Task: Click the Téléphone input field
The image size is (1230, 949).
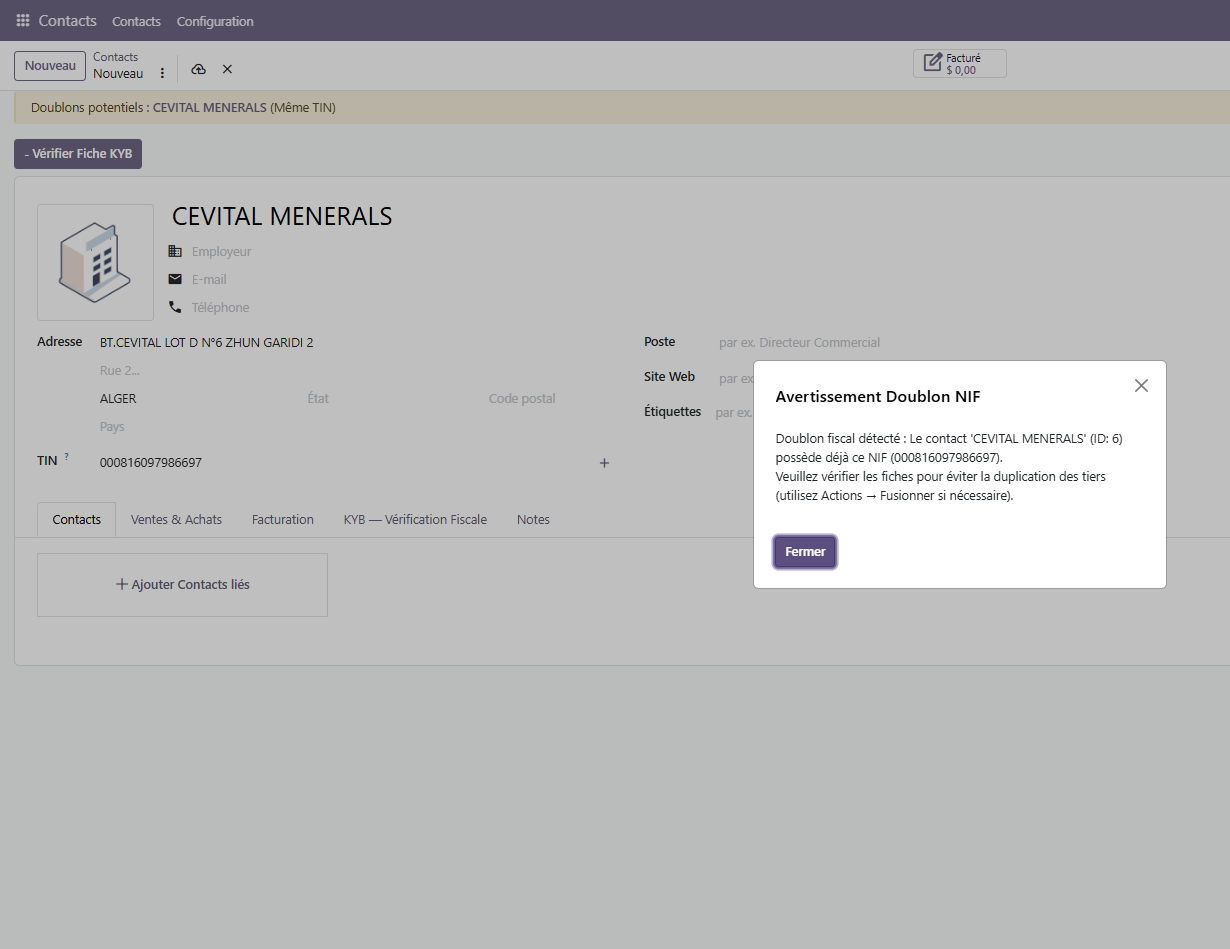Action: coord(400,307)
